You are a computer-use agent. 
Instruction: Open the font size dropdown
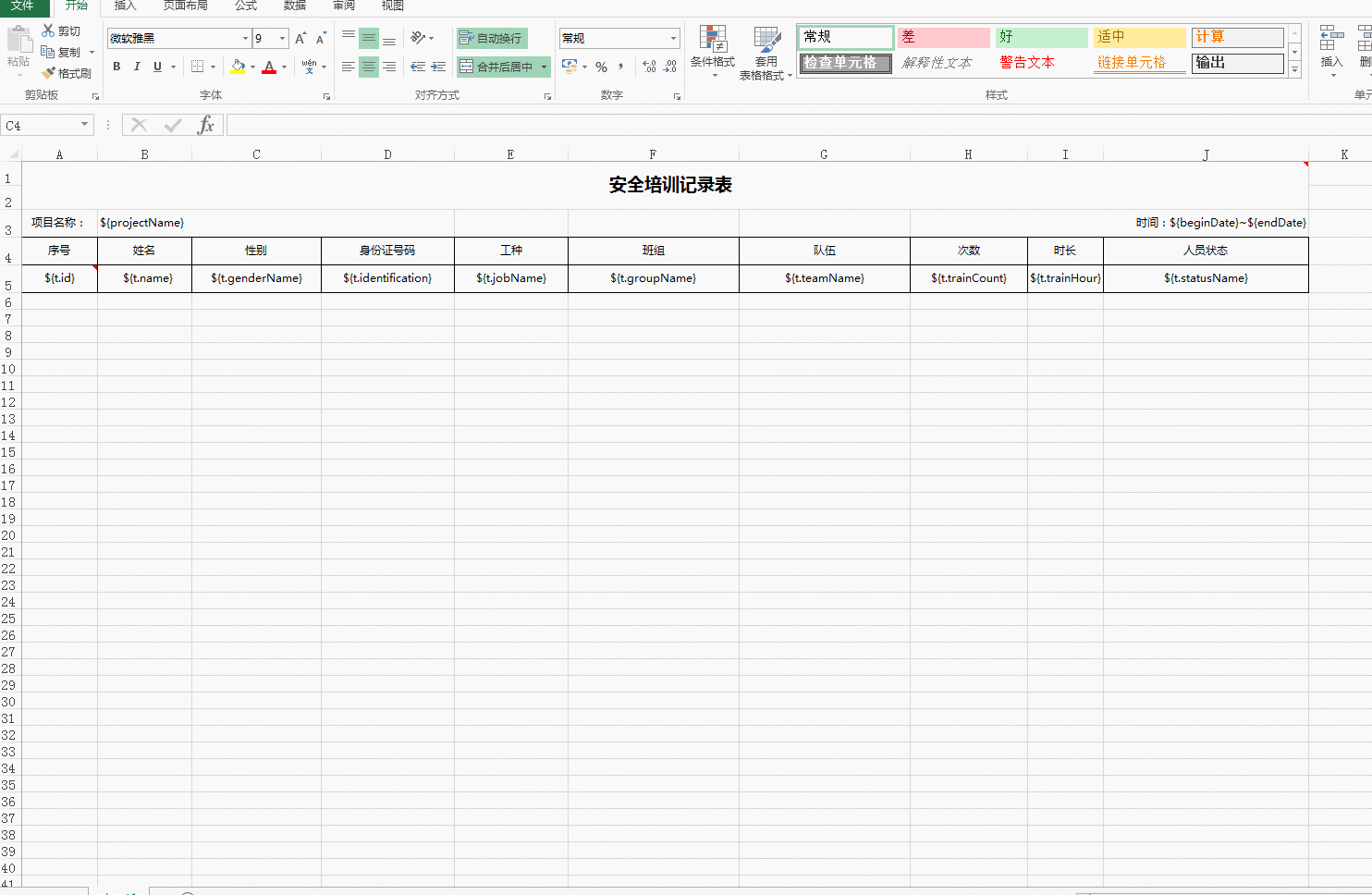pyautogui.click(x=282, y=38)
